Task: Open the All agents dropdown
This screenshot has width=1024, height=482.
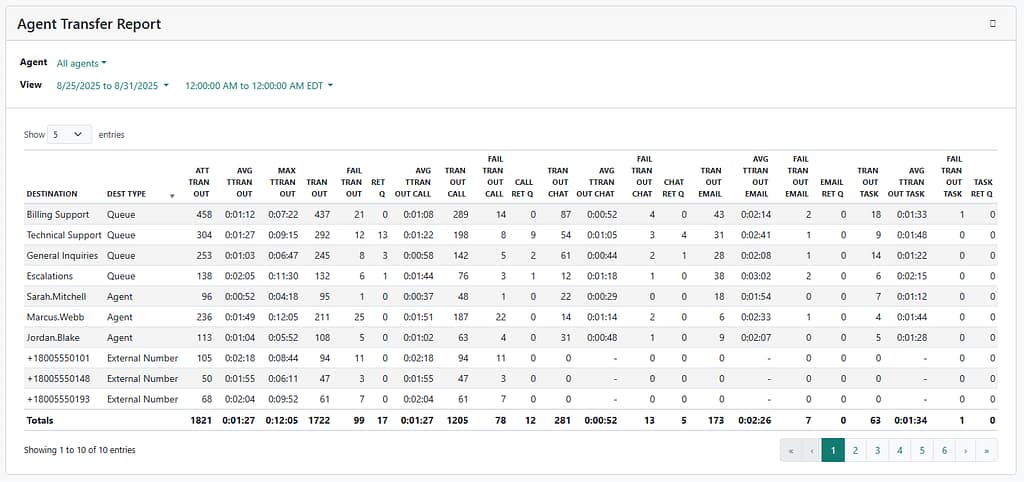Action: pos(81,63)
